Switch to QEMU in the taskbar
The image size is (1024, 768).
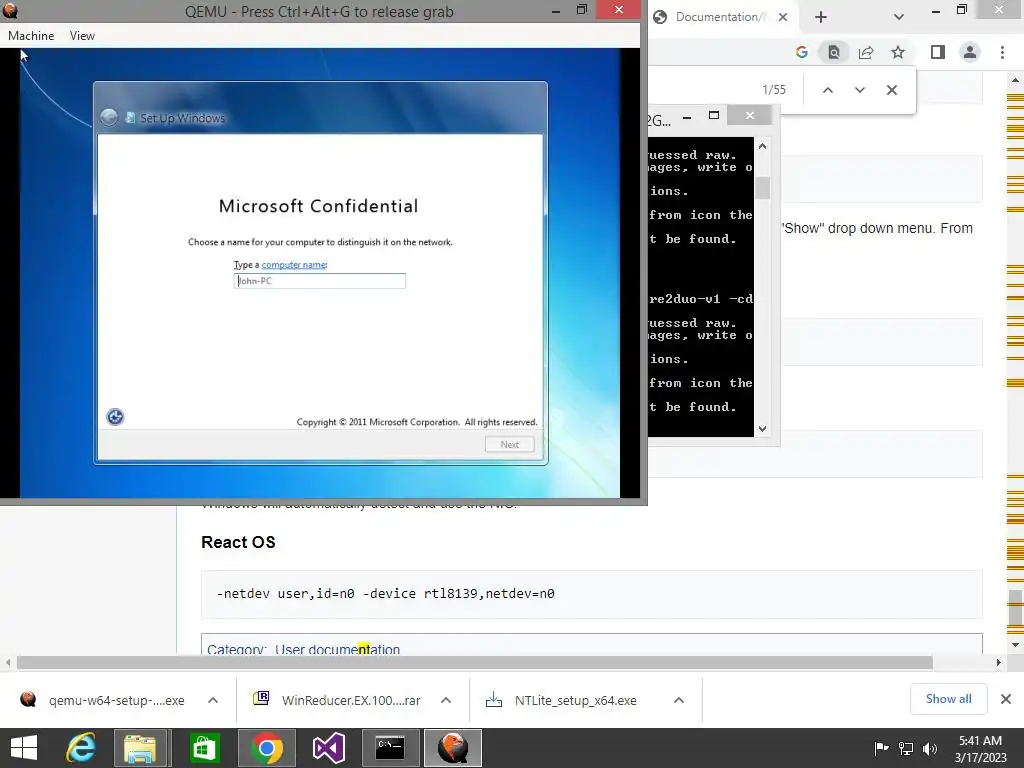pos(453,748)
